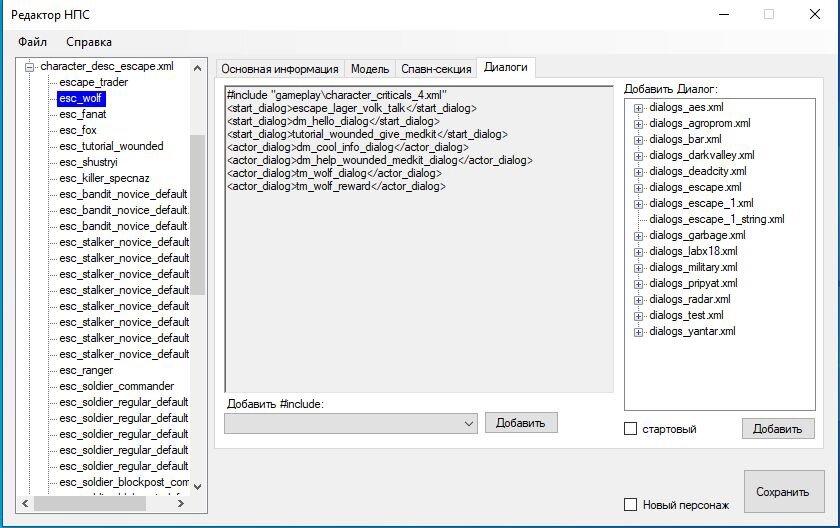Click Добавить button beside стартовый checkbox
Viewport: 840px width, 528px height.
pos(778,429)
